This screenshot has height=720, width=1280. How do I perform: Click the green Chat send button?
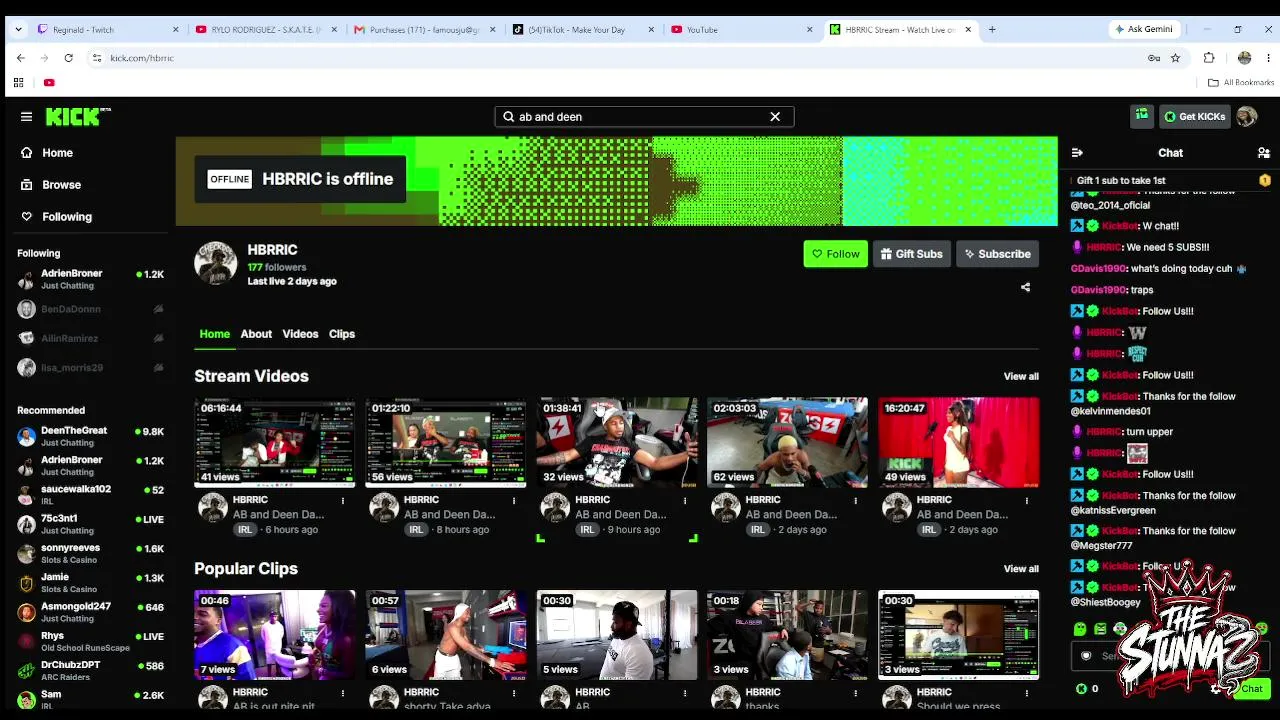[x=1251, y=689]
